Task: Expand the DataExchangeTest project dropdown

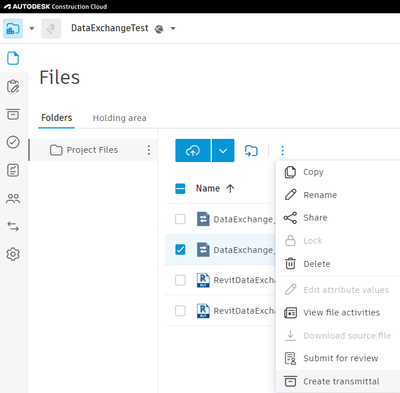Action: (173, 29)
